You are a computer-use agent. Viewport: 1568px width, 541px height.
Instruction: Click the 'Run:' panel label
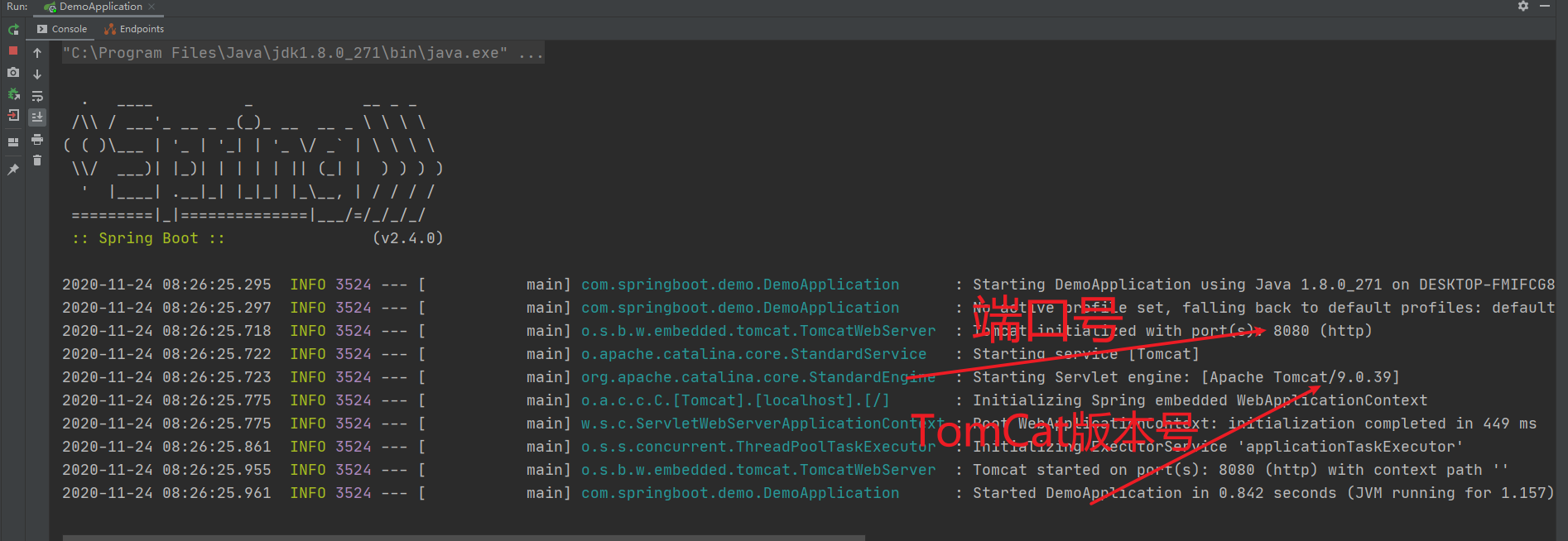(x=17, y=7)
